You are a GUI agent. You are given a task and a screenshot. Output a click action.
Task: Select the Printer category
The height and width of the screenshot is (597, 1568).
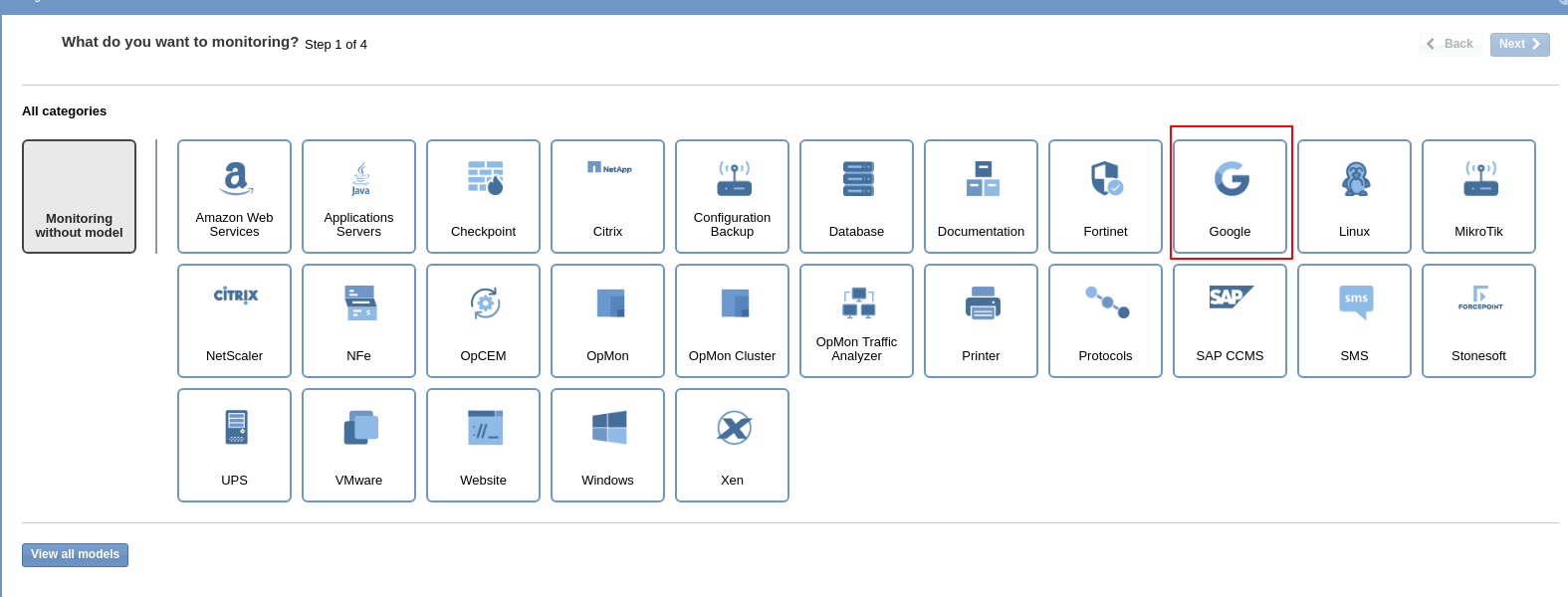click(x=981, y=320)
